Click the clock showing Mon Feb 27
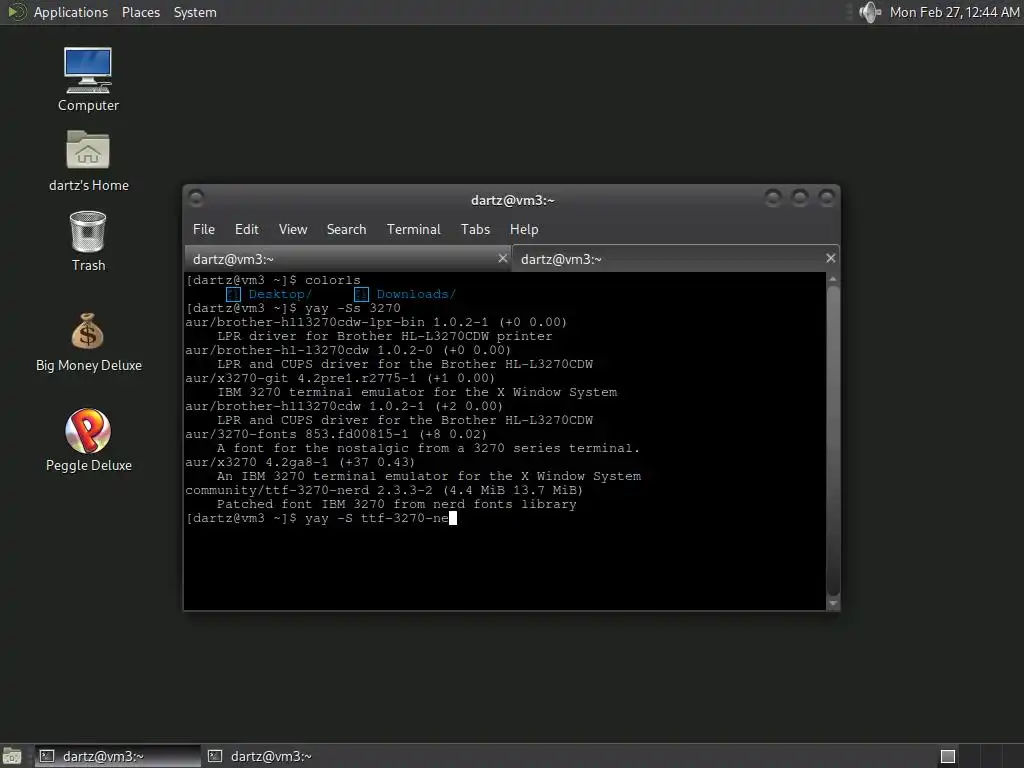Screen dimensions: 1024x768 click(x=954, y=12)
